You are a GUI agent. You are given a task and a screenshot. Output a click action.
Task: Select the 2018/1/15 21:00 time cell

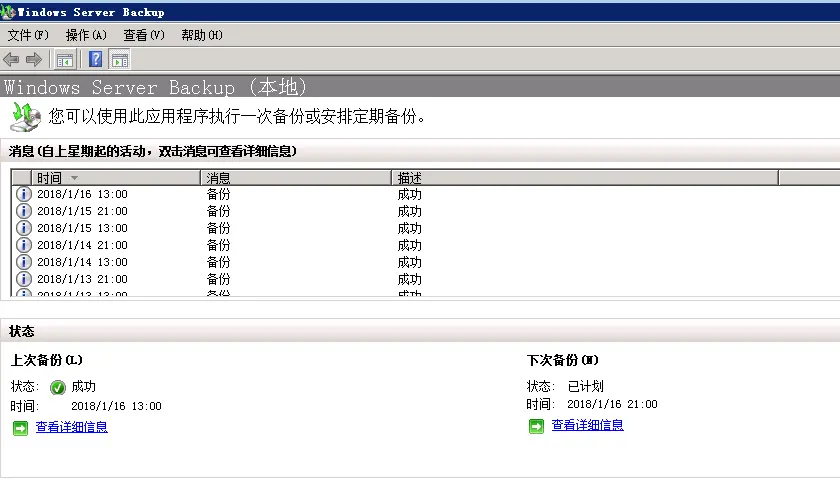82,211
